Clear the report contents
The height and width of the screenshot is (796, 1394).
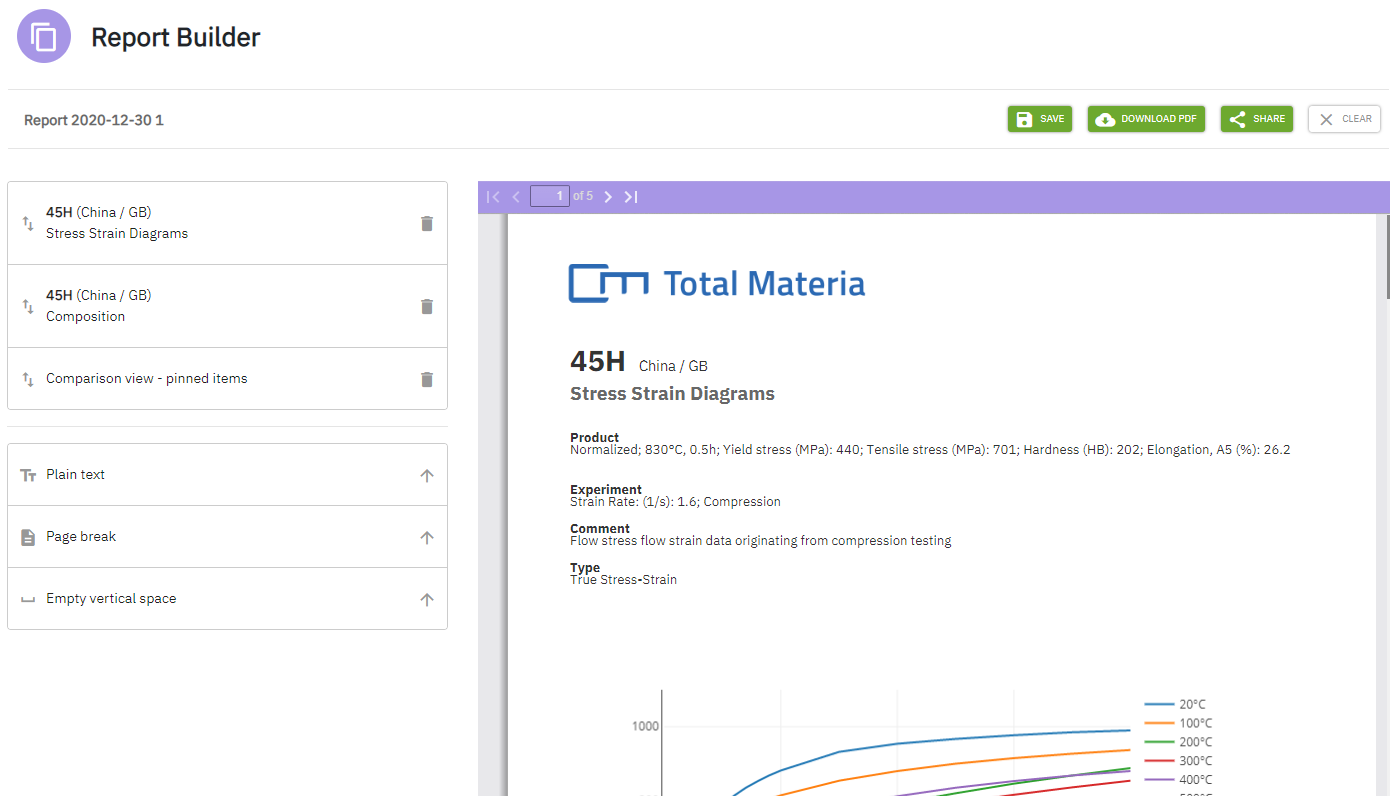click(1344, 118)
